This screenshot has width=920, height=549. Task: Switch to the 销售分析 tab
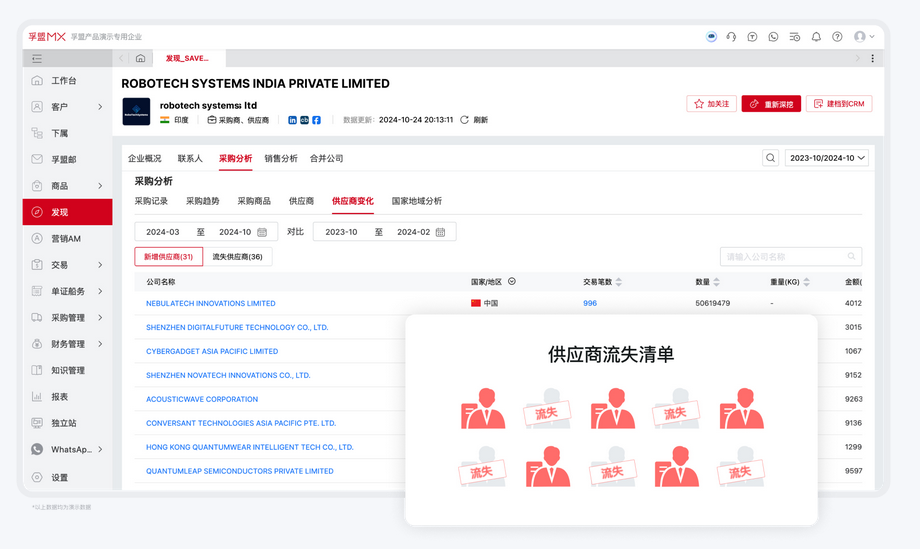point(280,158)
